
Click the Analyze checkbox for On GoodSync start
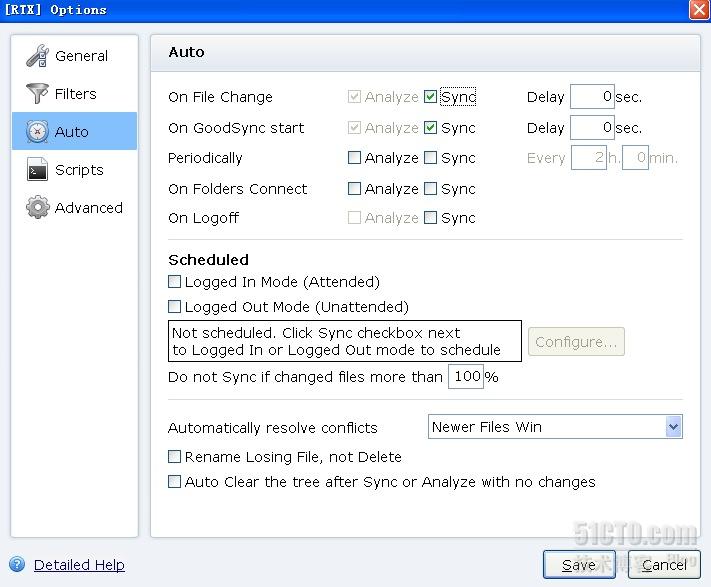pos(354,128)
